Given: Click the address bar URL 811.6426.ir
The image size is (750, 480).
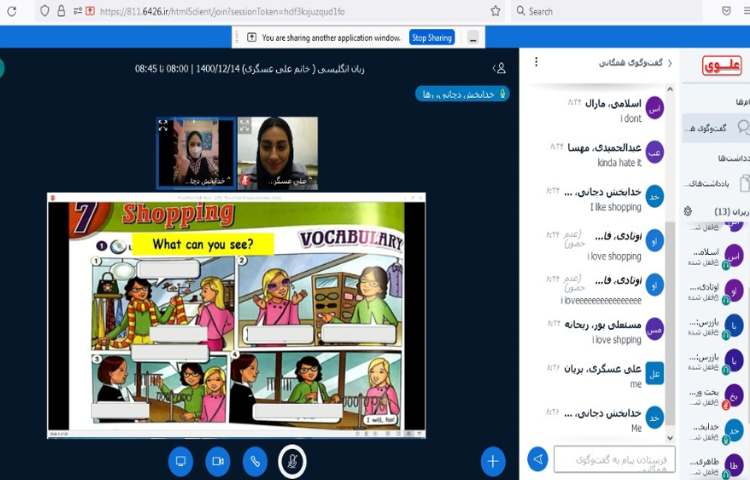Looking at the screenshot, I should click(x=222, y=11).
